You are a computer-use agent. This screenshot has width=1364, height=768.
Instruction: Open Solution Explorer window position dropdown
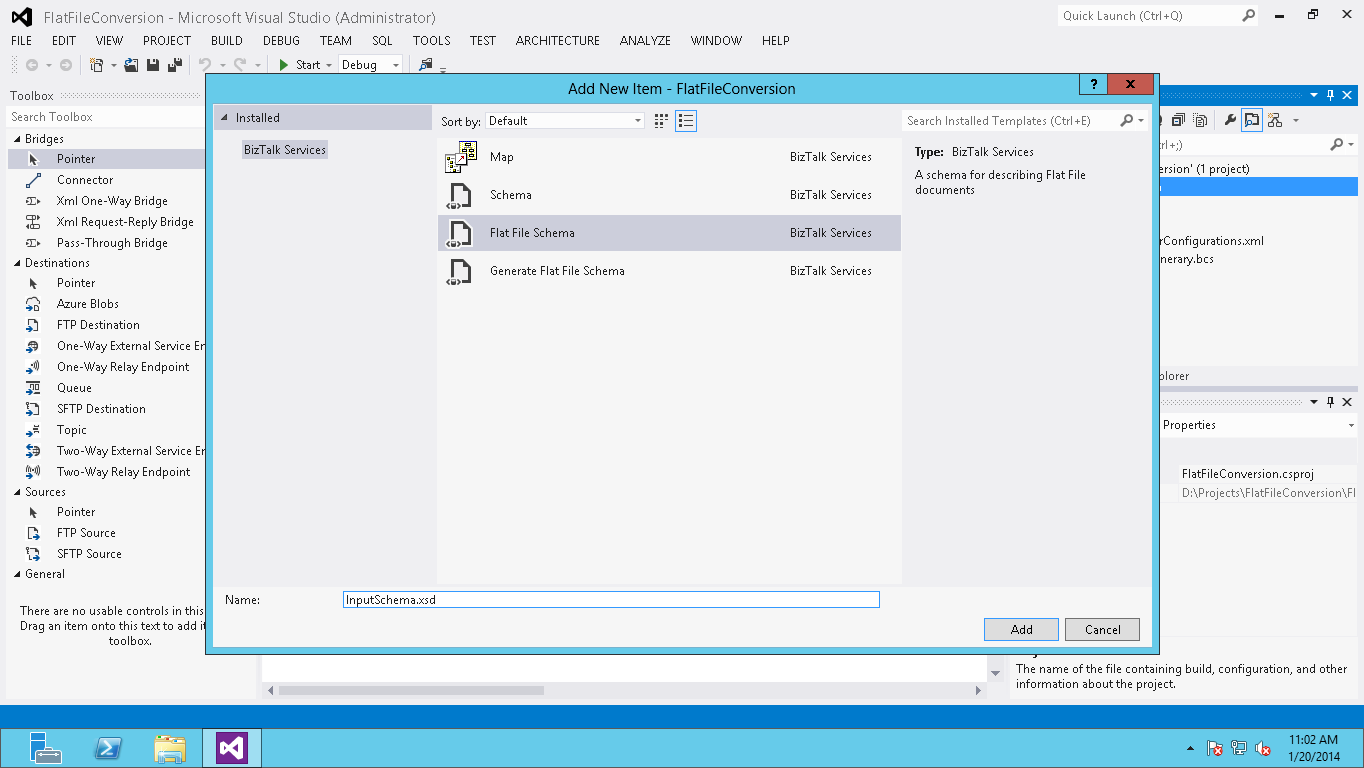[x=1314, y=95]
